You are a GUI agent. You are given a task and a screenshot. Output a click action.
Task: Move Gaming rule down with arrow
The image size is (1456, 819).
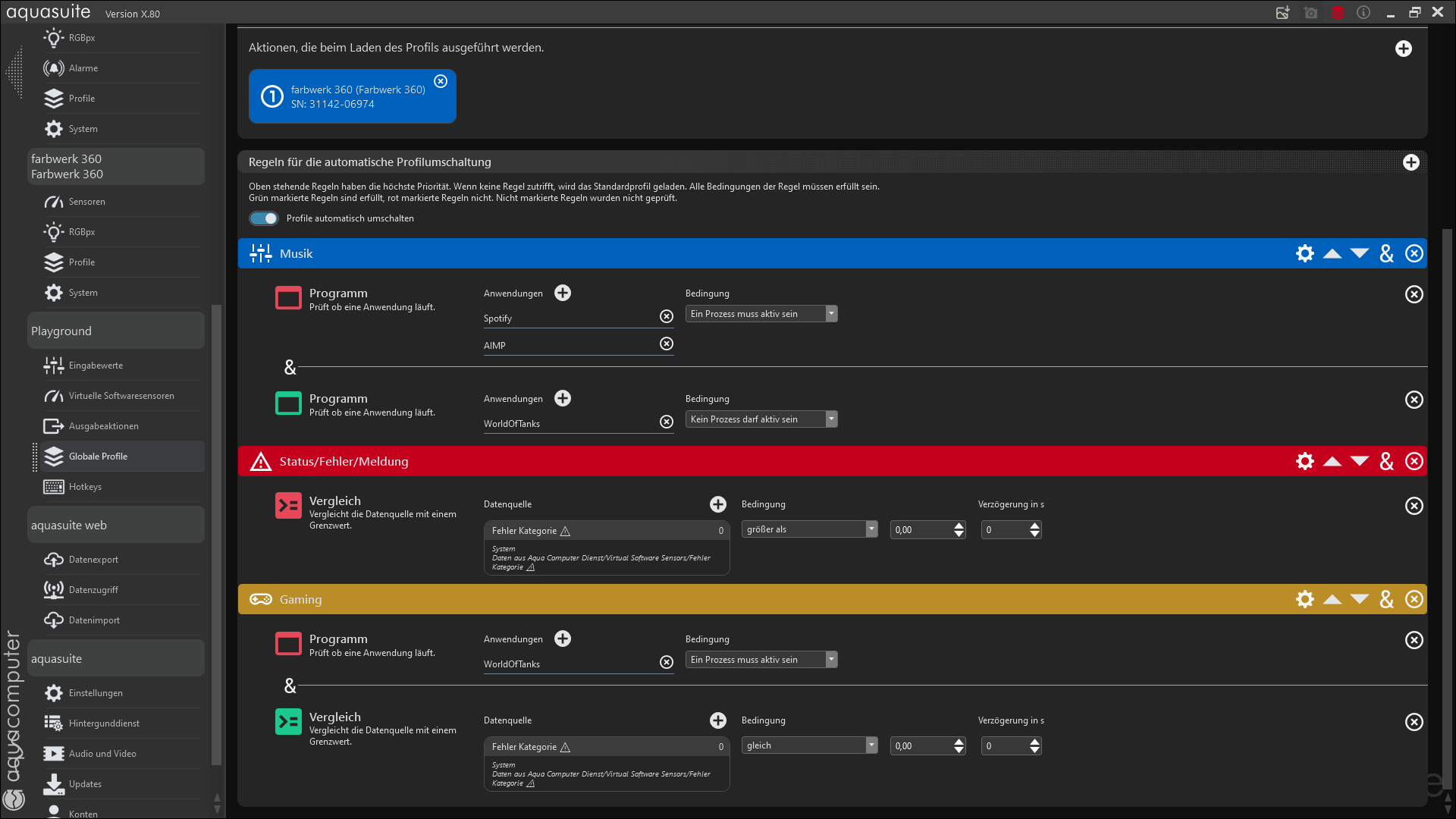(1359, 599)
